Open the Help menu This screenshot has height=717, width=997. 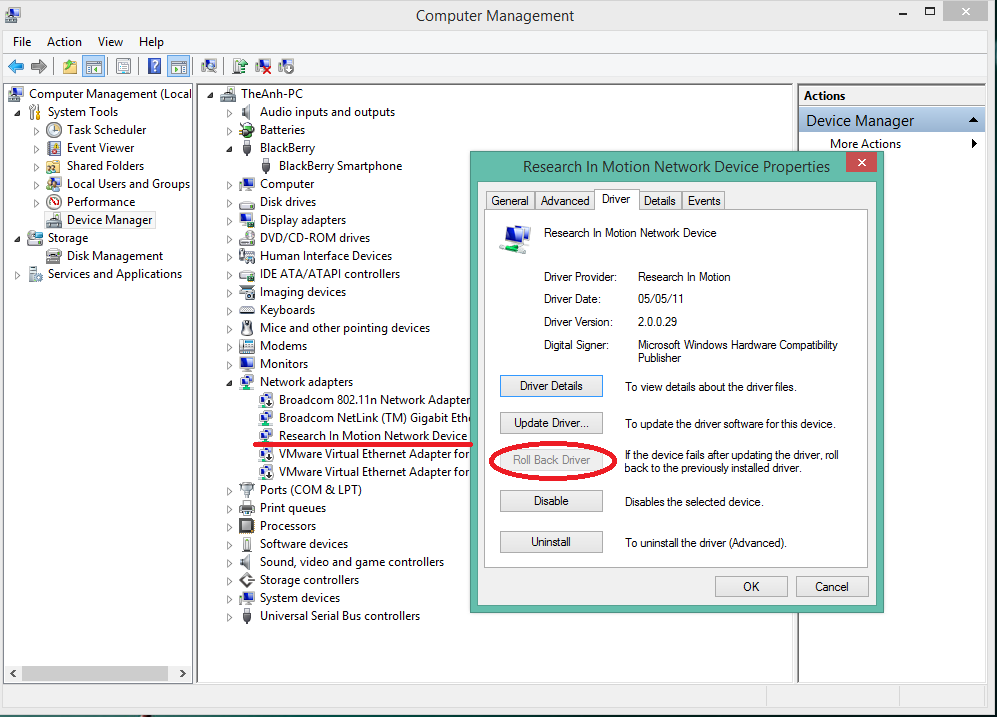[151, 42]
